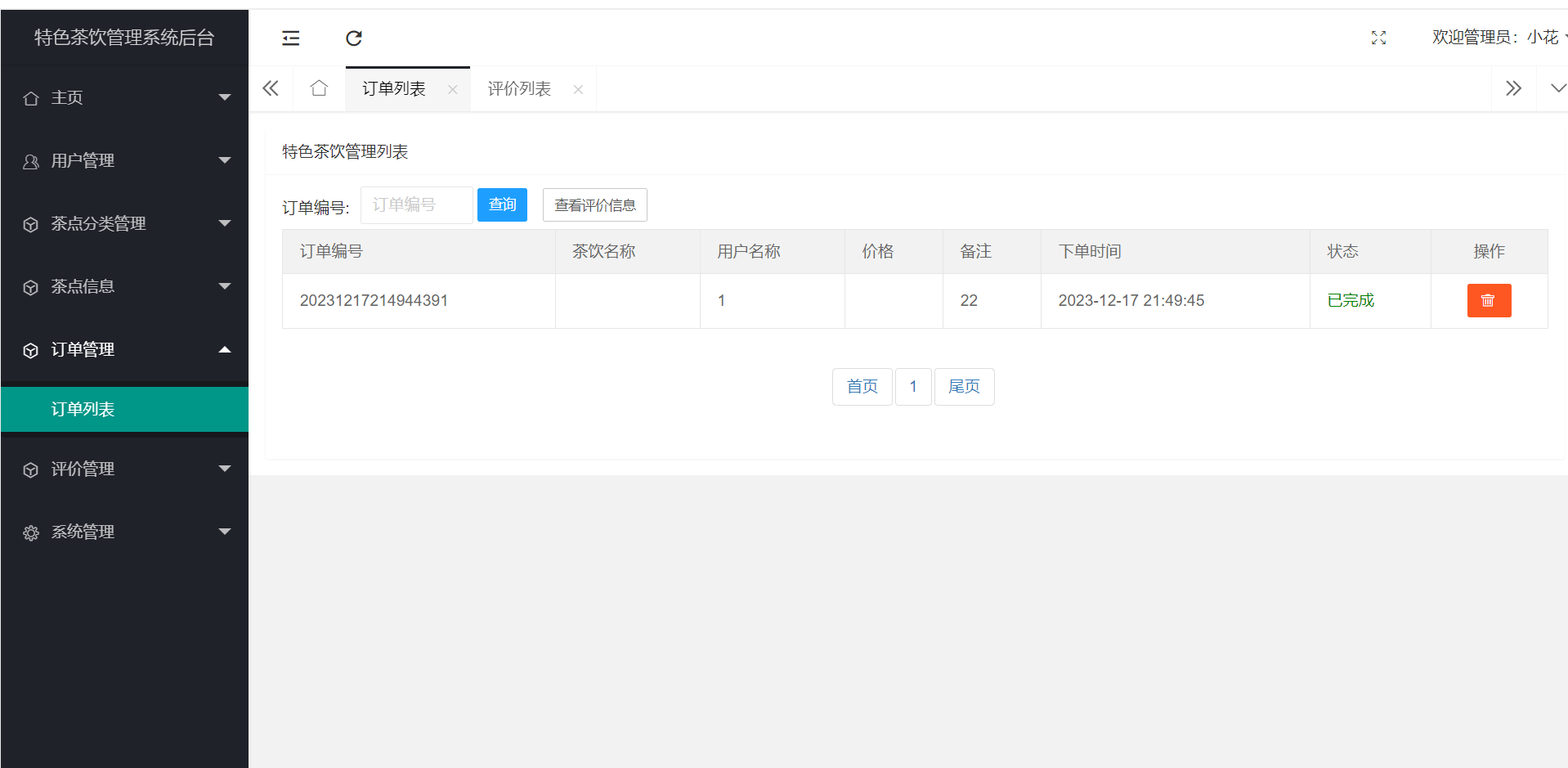Select the 用户管理 user icon in sidebar
The height and width of the screenshot is (768, 1568).
30,160
